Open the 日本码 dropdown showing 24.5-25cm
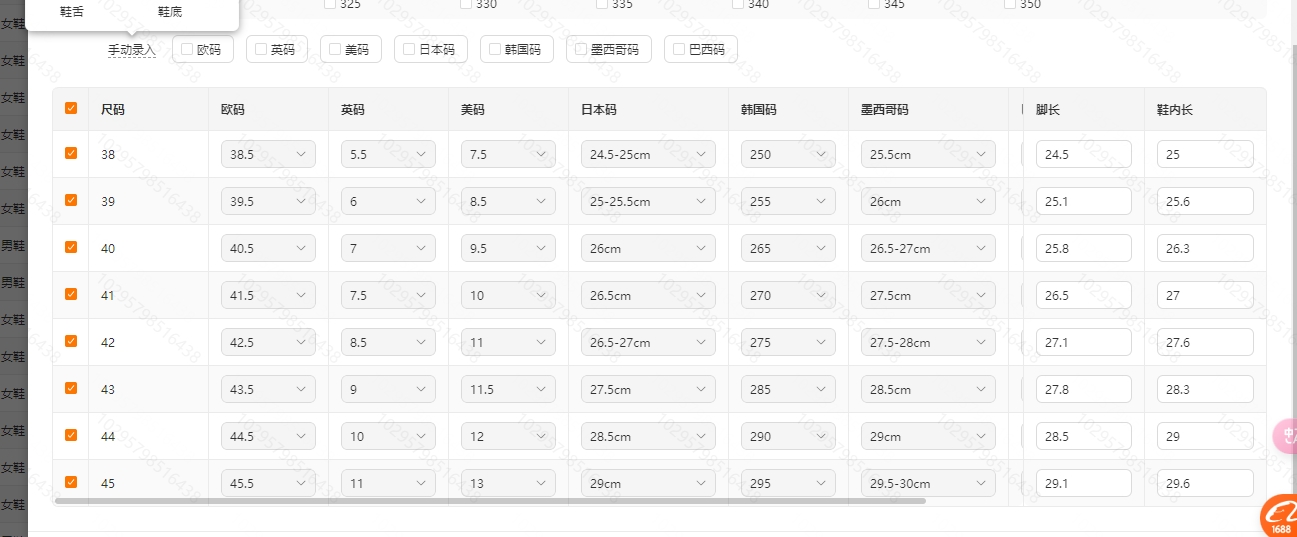Viewport: 1297px width, 537px height. pos(648,154)
